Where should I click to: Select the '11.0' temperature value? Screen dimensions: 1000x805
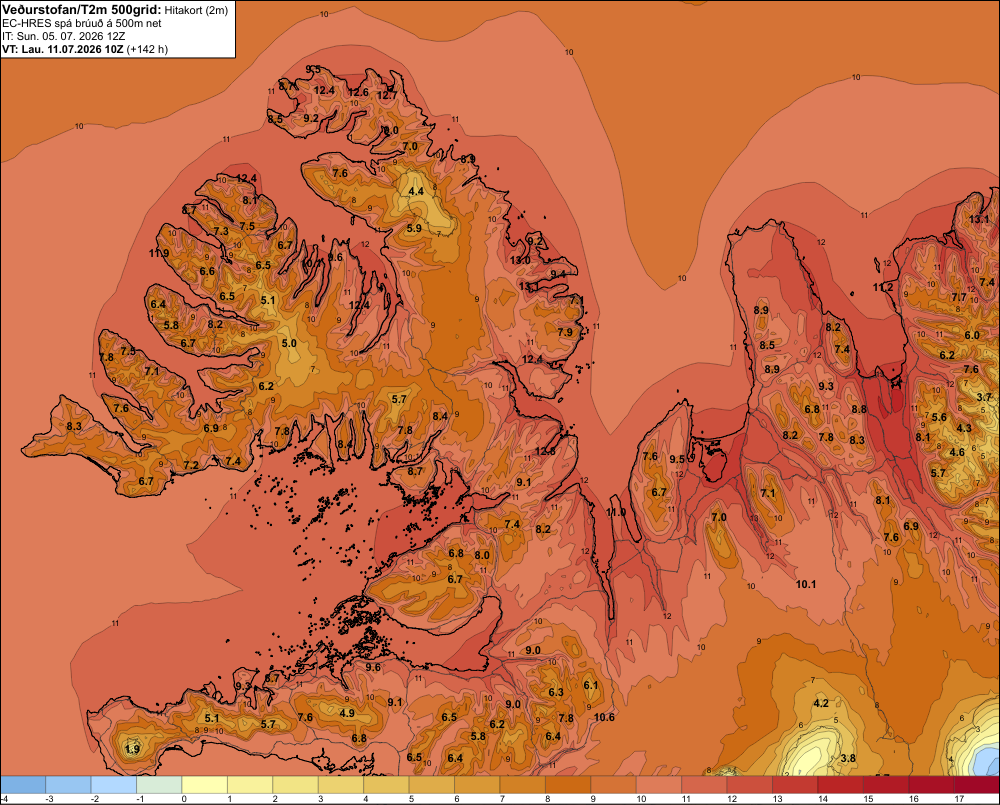[616, 512]
